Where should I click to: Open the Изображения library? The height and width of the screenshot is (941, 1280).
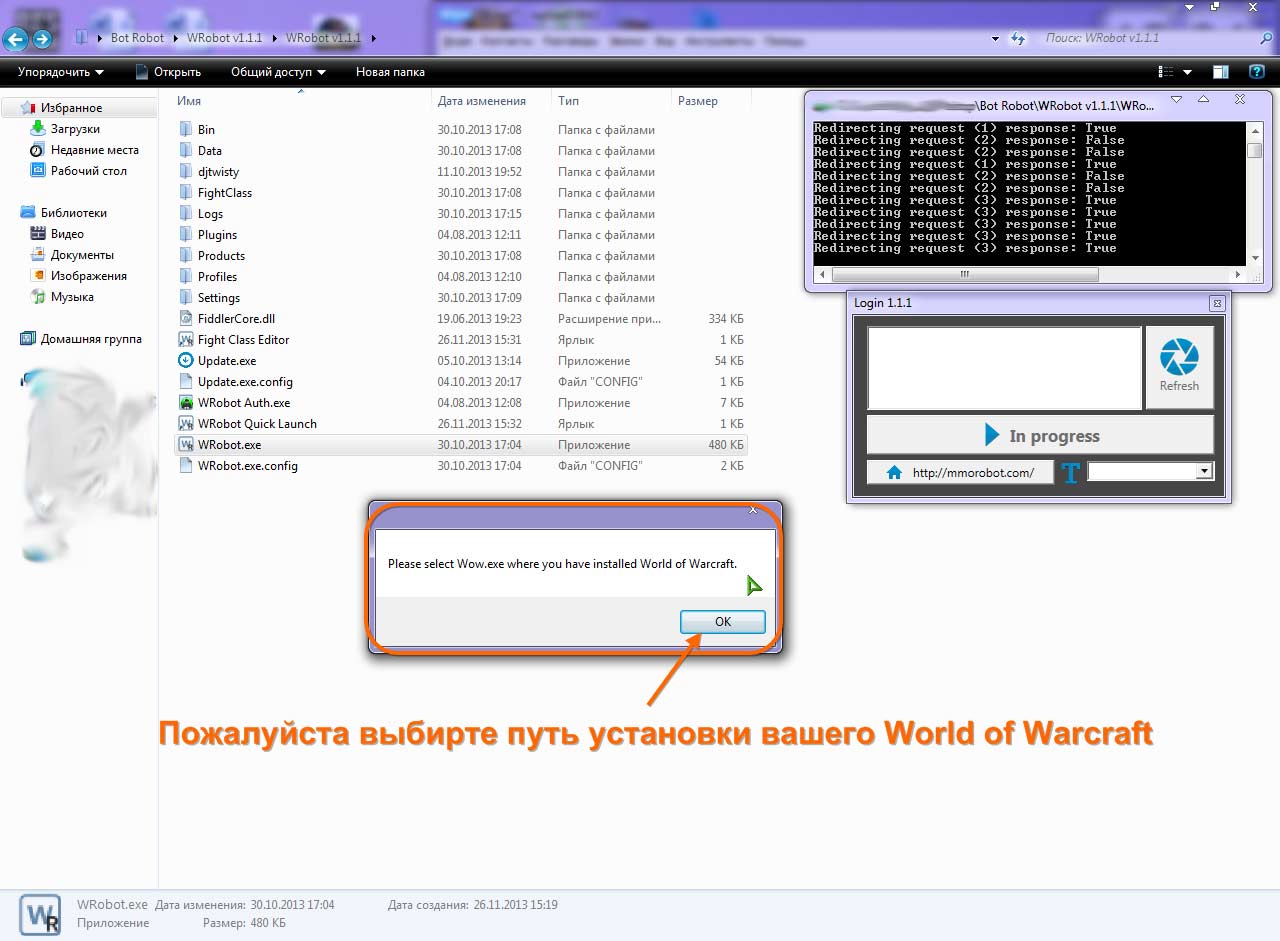(x=89, y=276)
